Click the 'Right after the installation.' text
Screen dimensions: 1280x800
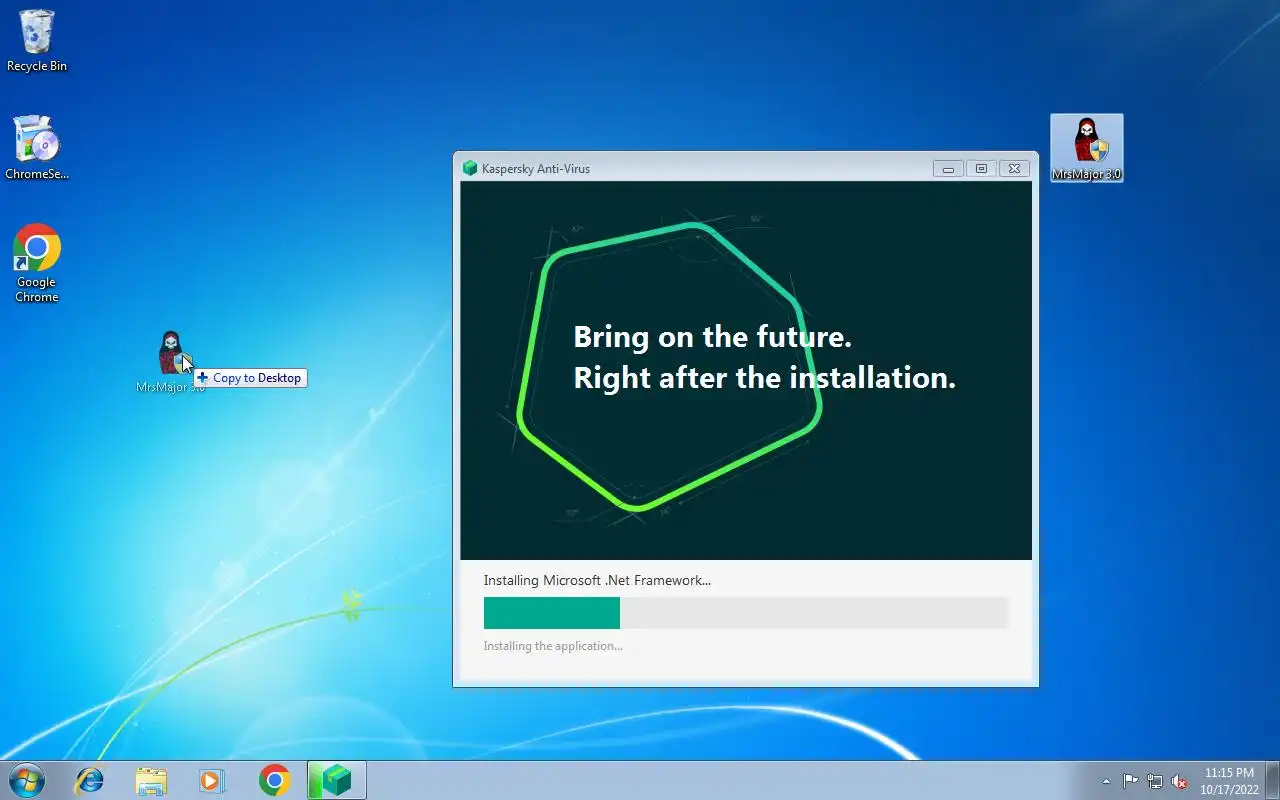pos(764,378)
